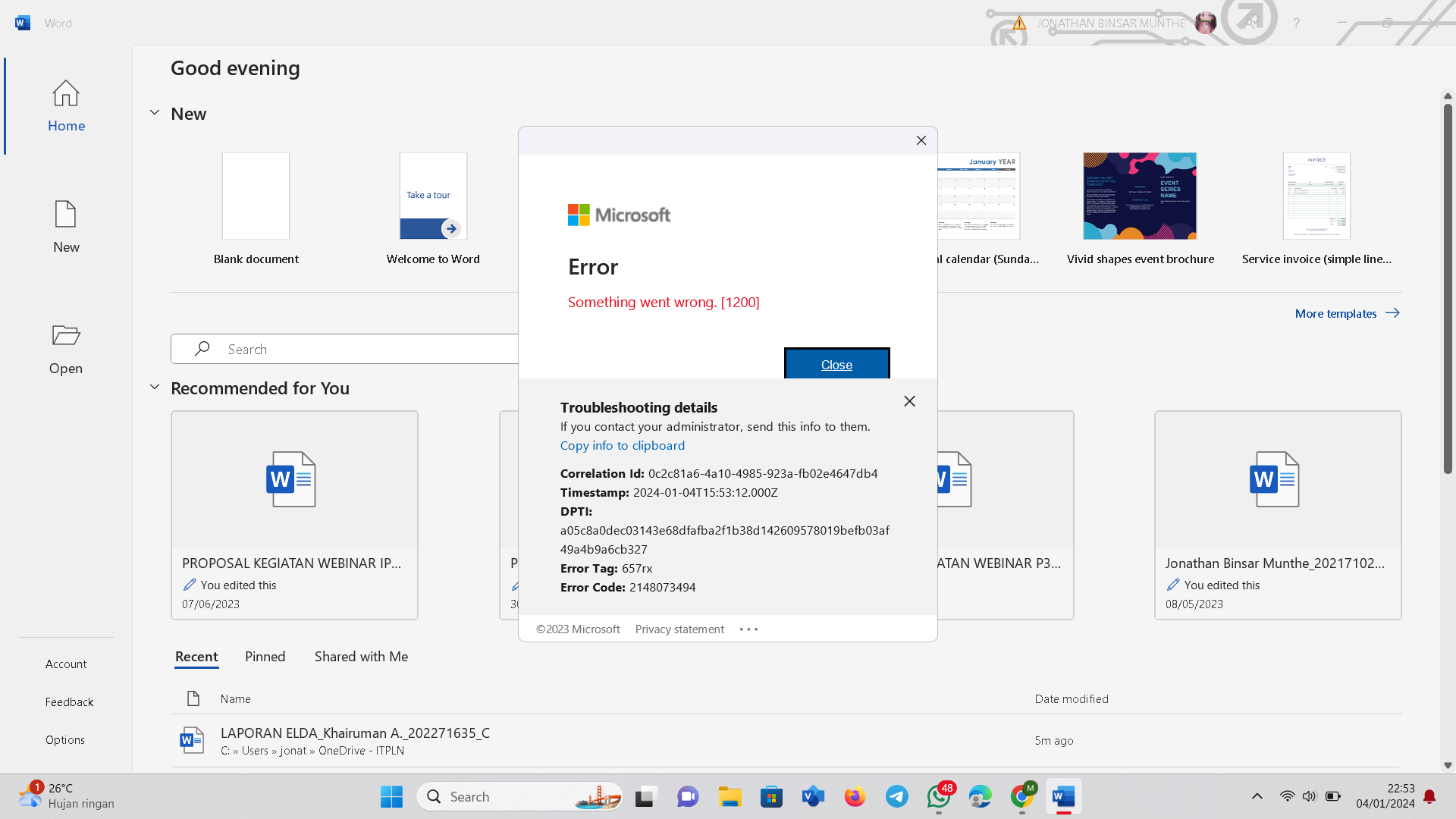Dismiss the Troubleshooting details panel
The width and height of the screenshot is (1456, 819).
908,400
